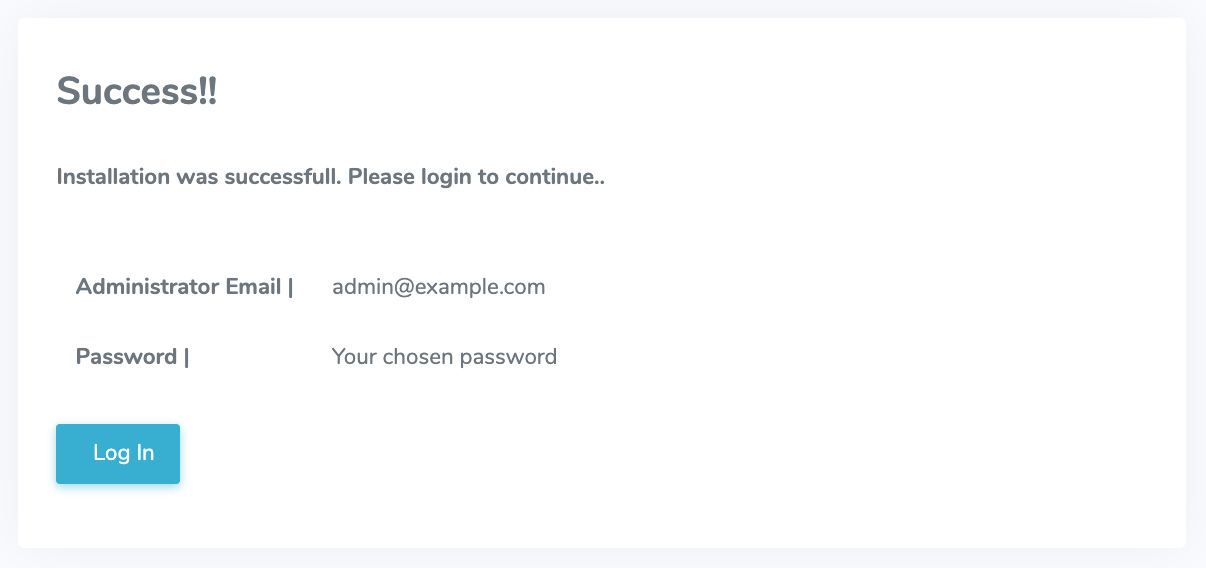This screenshot has height=568, width=1206.
Task: Click the word was in the message
Action: [x=196, y=178]
